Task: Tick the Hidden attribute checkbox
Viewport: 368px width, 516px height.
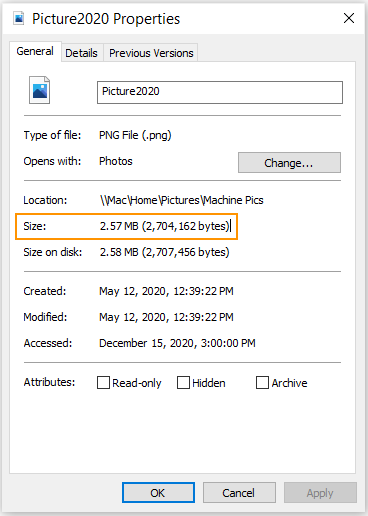Action: [183, 383]
